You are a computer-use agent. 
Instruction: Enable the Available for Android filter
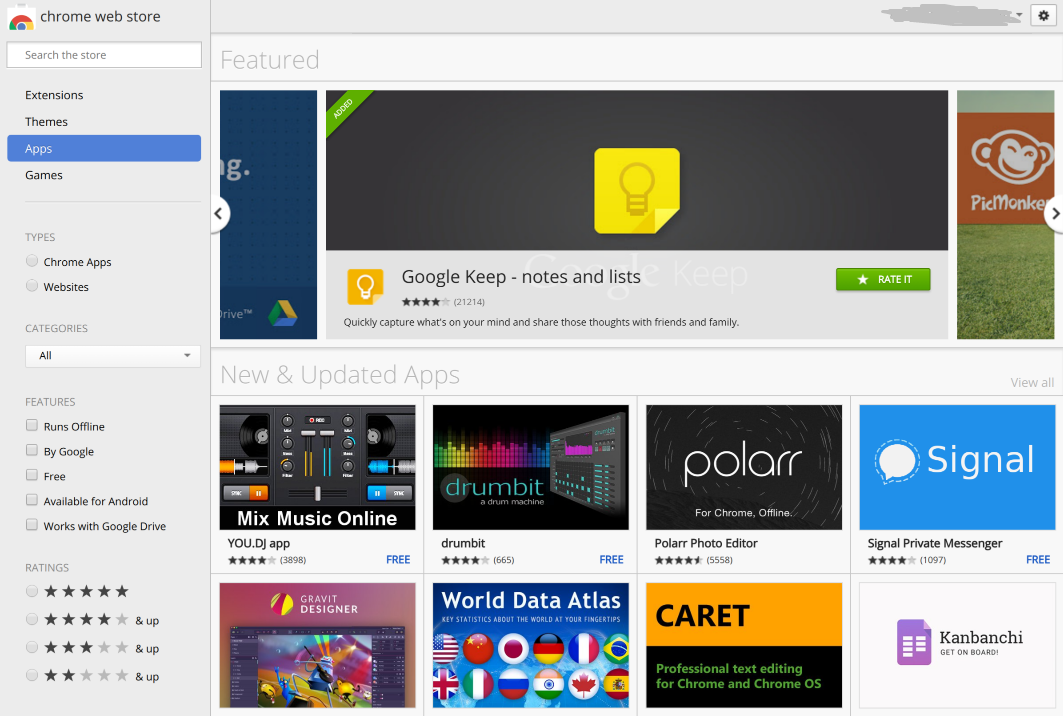(32, 500)
